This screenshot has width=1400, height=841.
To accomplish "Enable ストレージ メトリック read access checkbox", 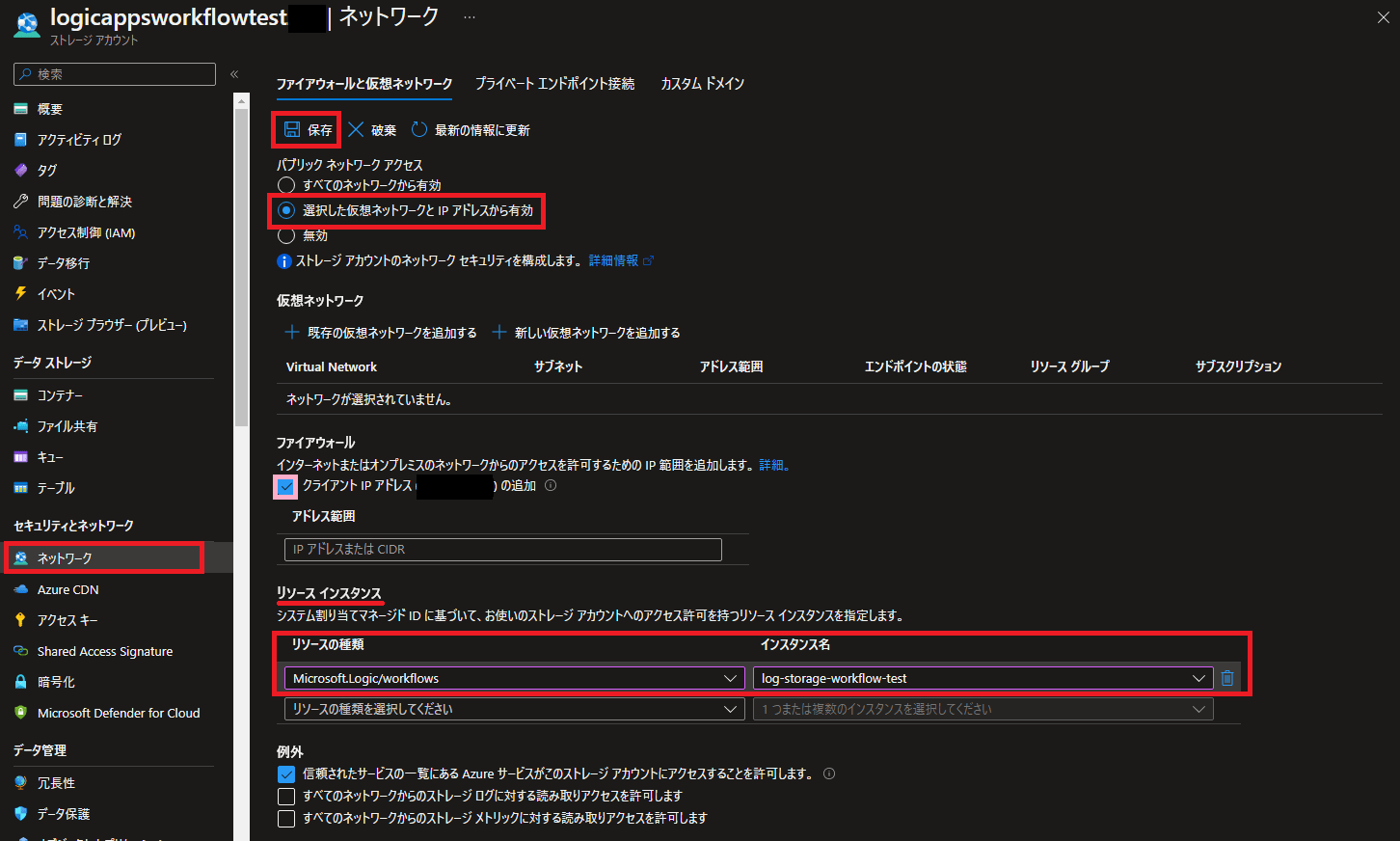I will click(x=286, y=819).
